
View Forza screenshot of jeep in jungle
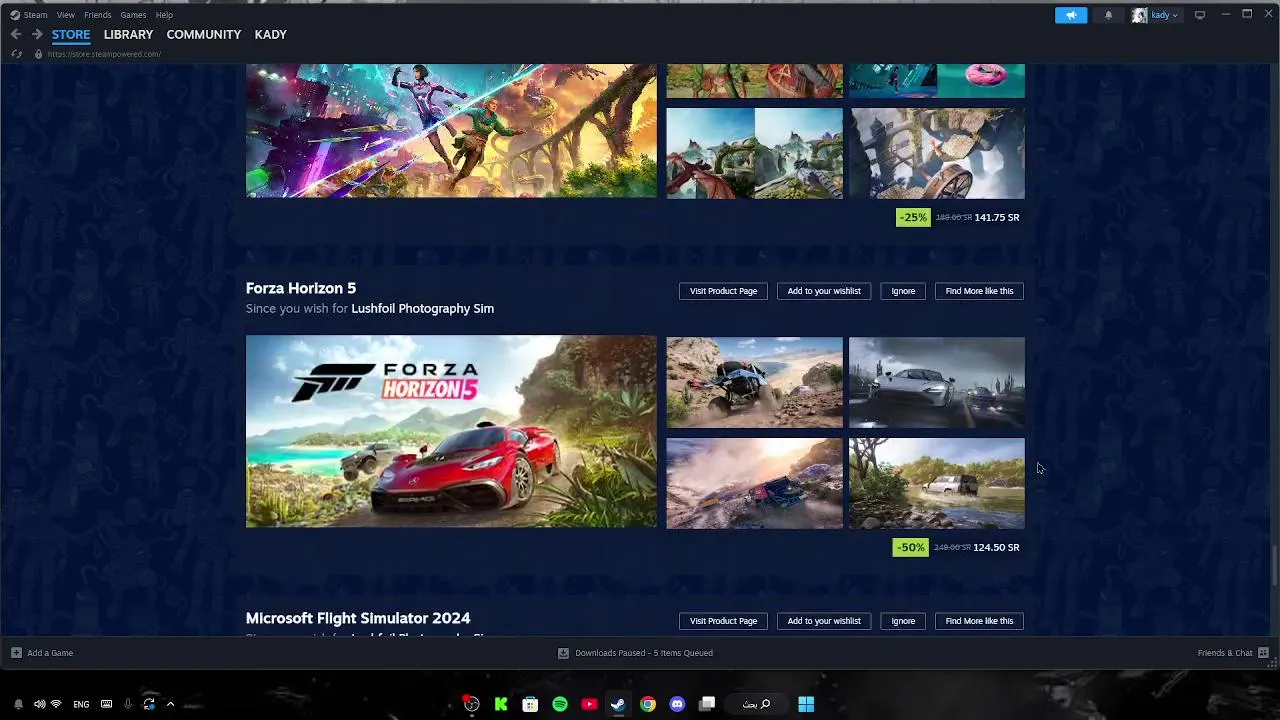point(937,483)
